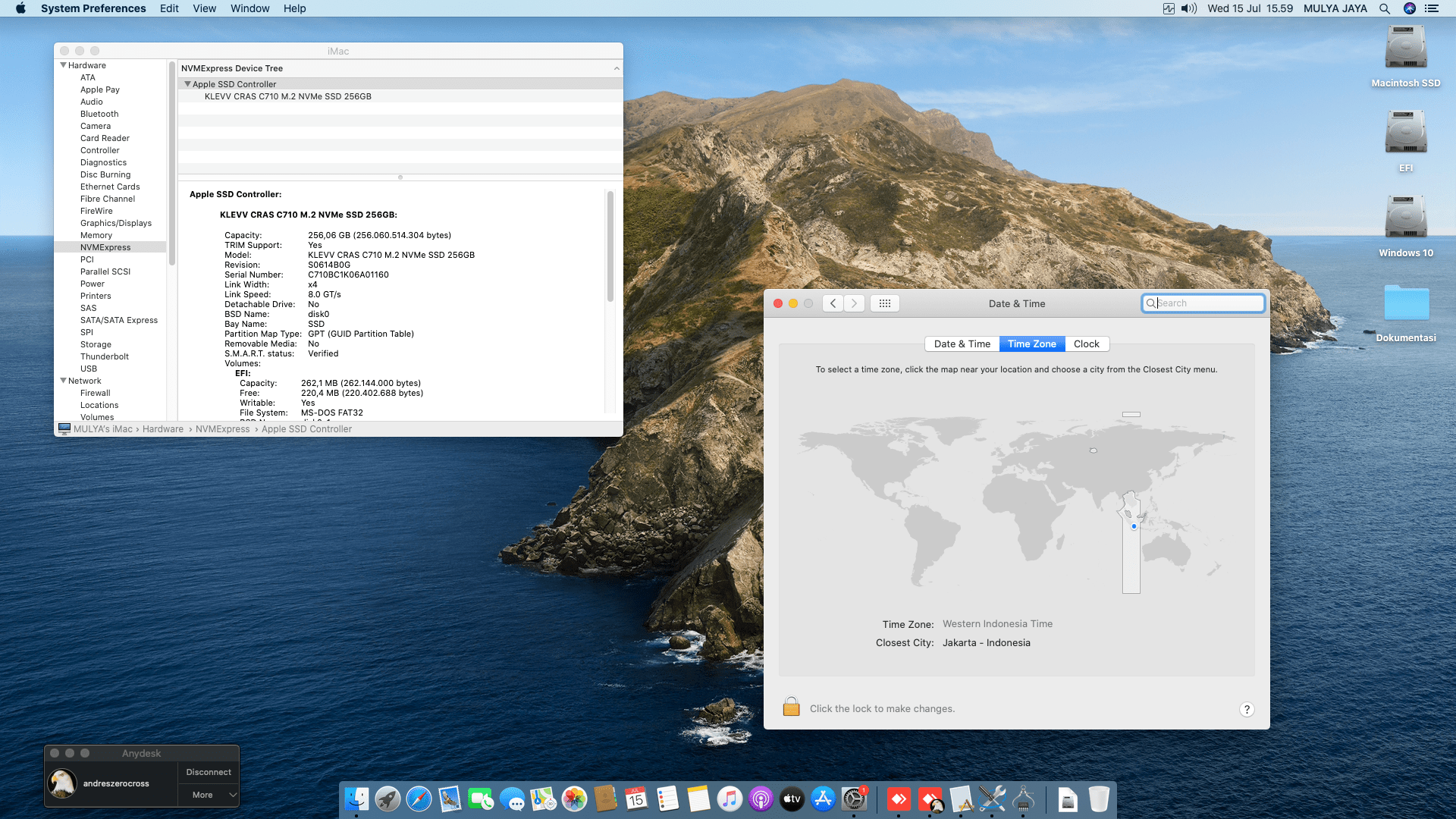Image resolution: width=1456 pixels, height=819 pixels.
Task: Open Contacts book icon in Dock
Action: [605, 799]
